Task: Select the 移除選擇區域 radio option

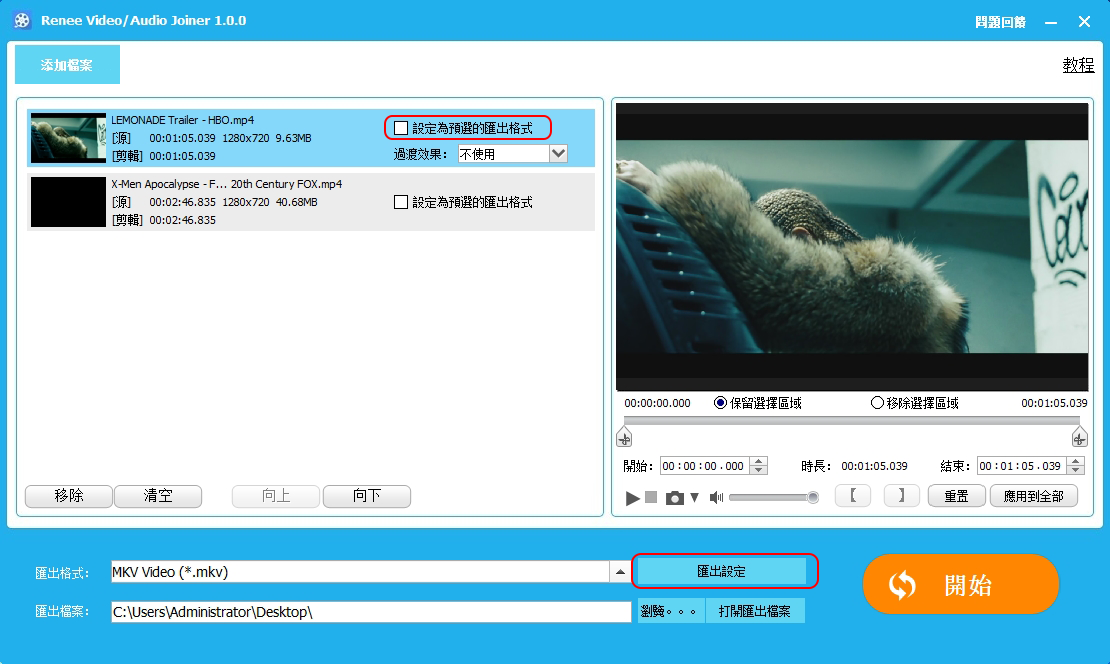Action: tap(877, 403)
